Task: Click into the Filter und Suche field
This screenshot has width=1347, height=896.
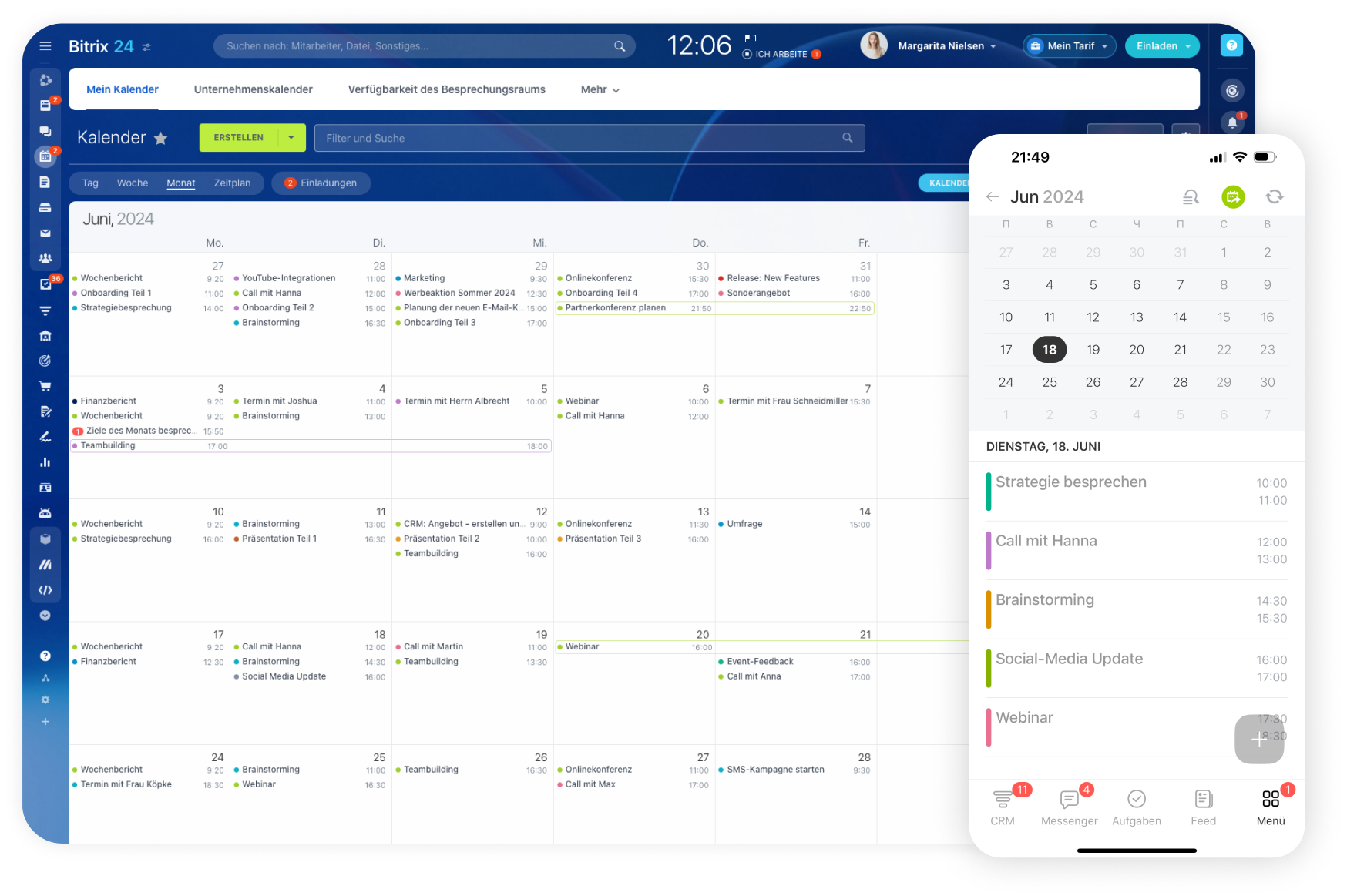Action: [x=578, y=139]
